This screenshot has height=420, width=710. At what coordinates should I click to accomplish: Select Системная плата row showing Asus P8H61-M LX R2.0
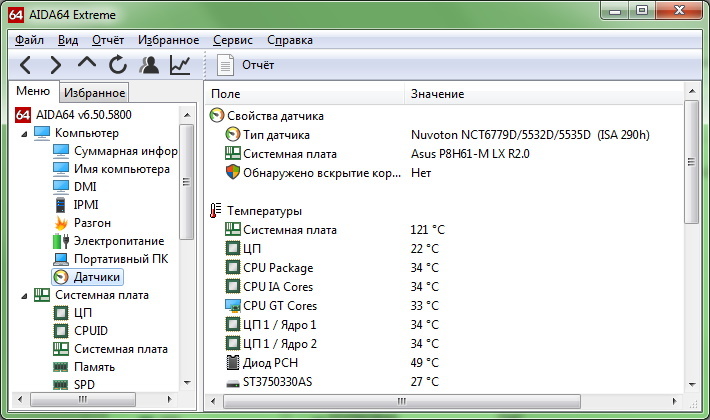pos(446,154)
